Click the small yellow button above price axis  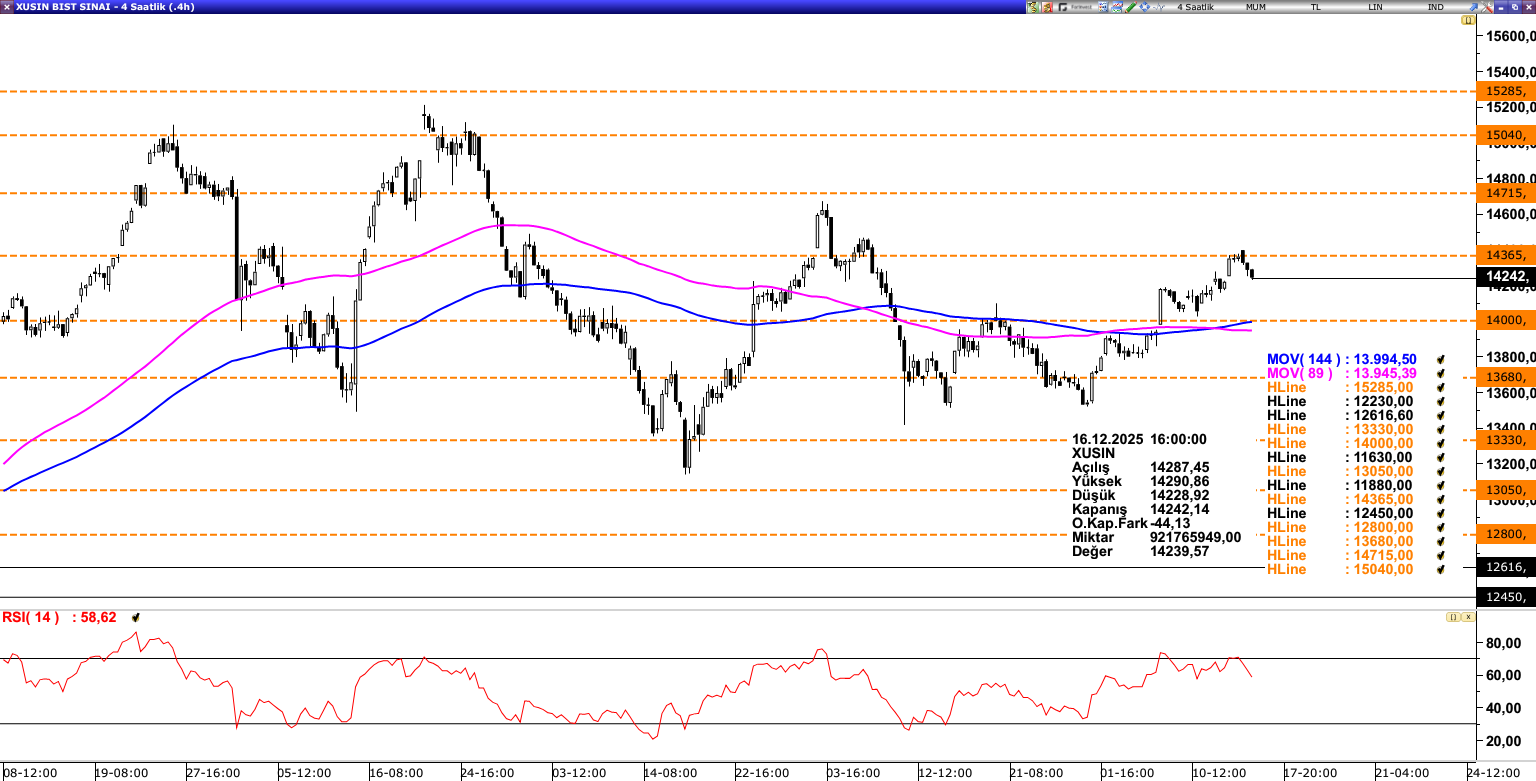[x=1468, y=20]
